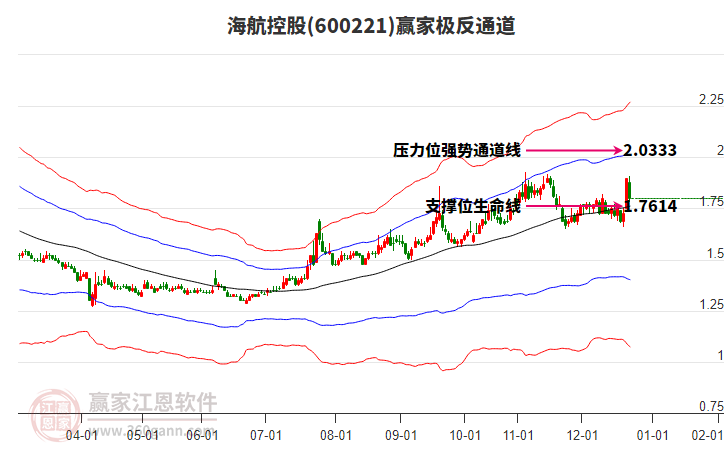
Task: Select the 压力位强势通道线 label
Action: [x=457, y=150]
